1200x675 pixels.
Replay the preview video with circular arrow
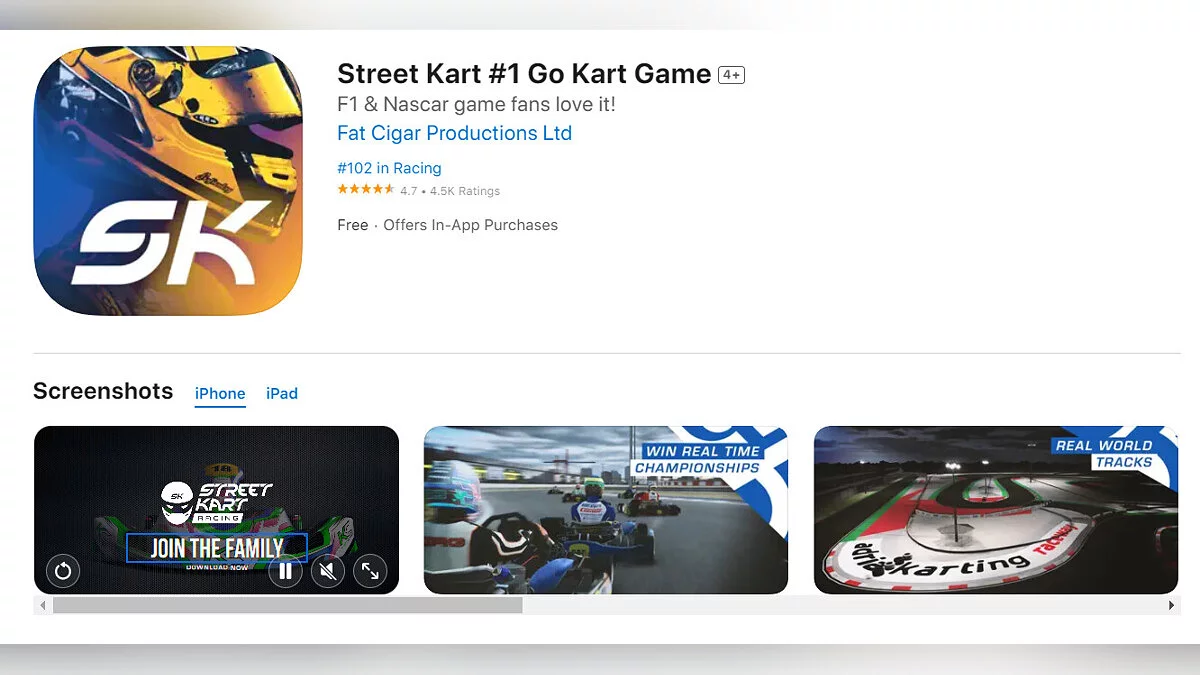63,571
